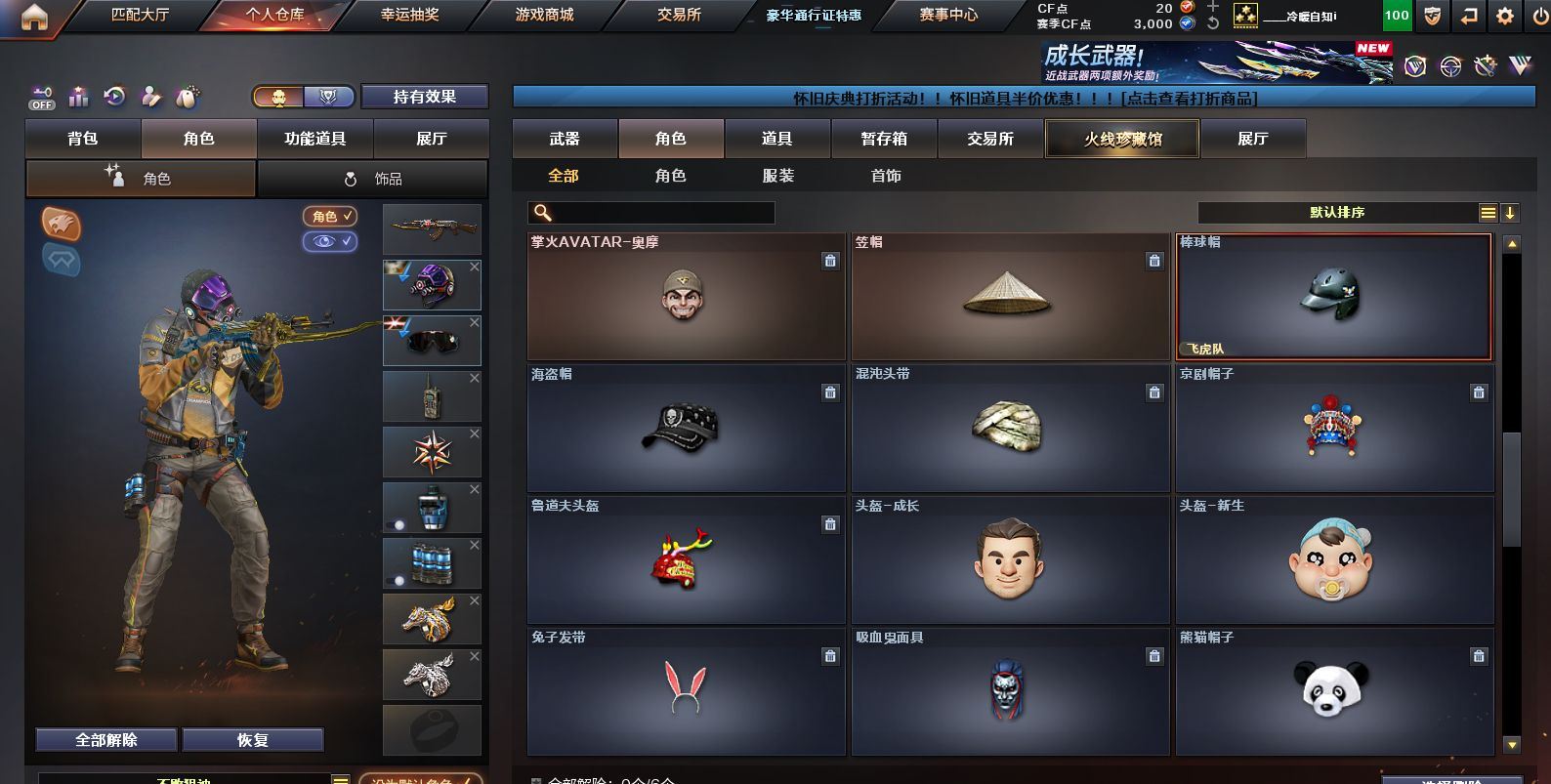The image size is (1551, 784).
Task: Click the trash icon on 笠帽 item
Action: (x=1154, y=261)
